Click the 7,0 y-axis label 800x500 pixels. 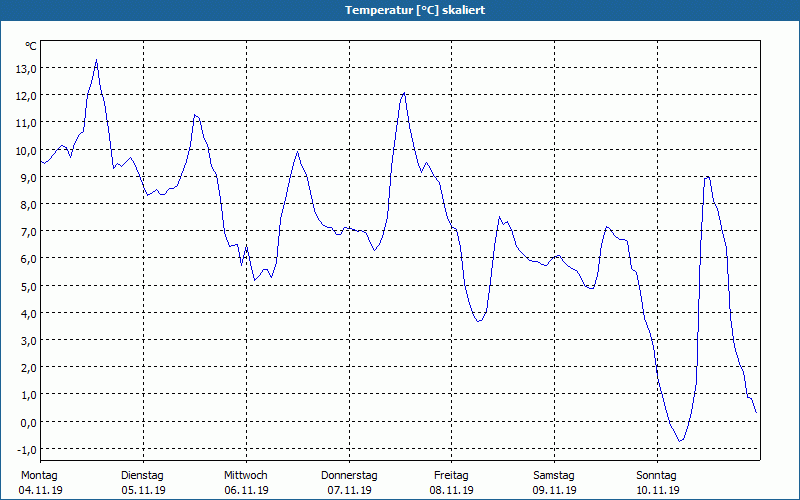pos(28,232)
